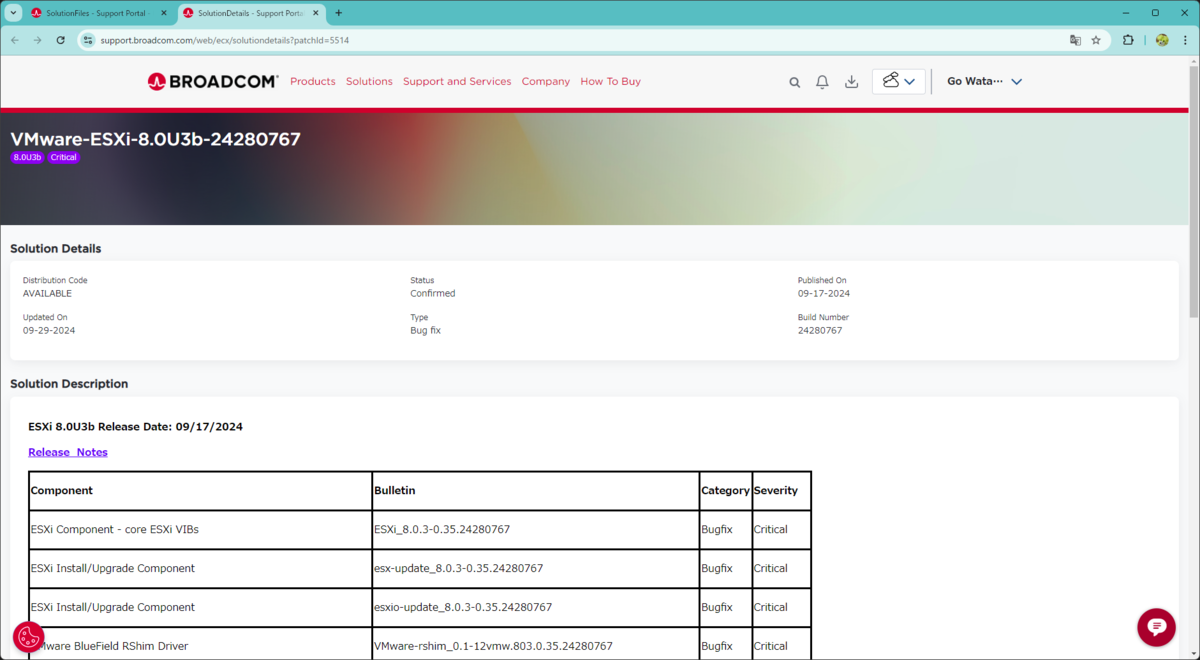This screenshot has width=1200, height=660.
Task: Open notifications bell icon
Action: (822, 82)
